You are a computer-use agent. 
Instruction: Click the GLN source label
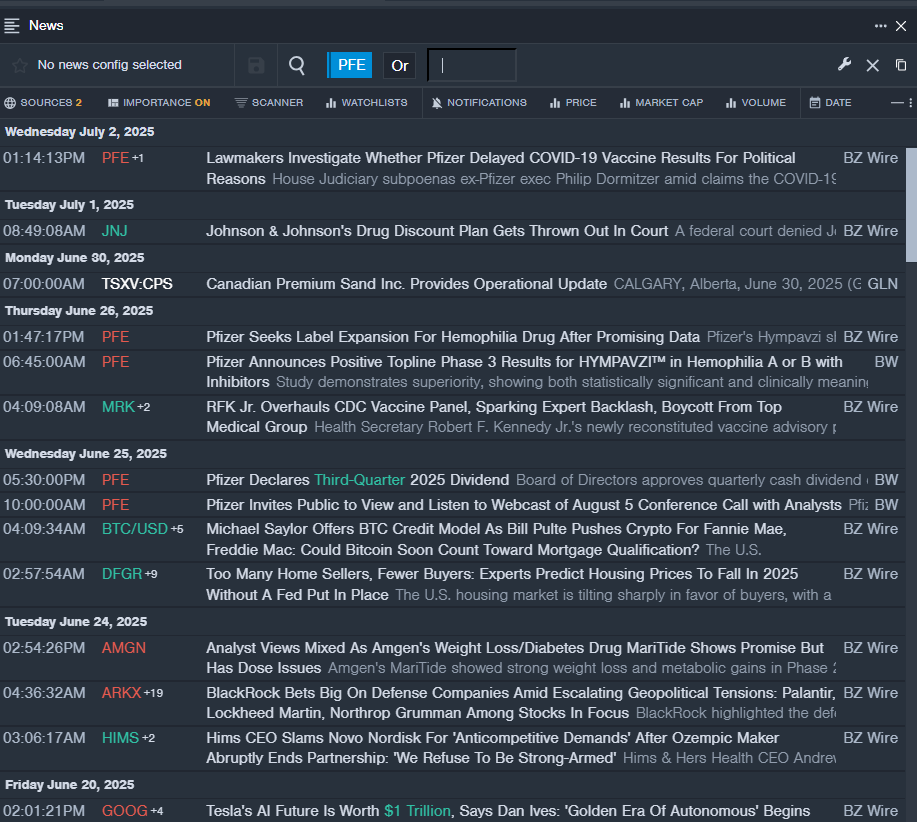pos(882,284)
